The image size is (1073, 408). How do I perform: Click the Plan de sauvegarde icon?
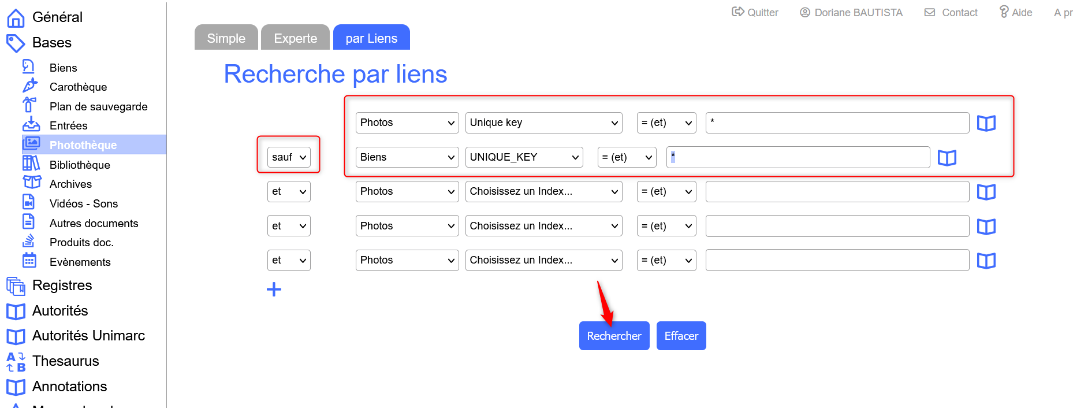click(x=30, y=106)
